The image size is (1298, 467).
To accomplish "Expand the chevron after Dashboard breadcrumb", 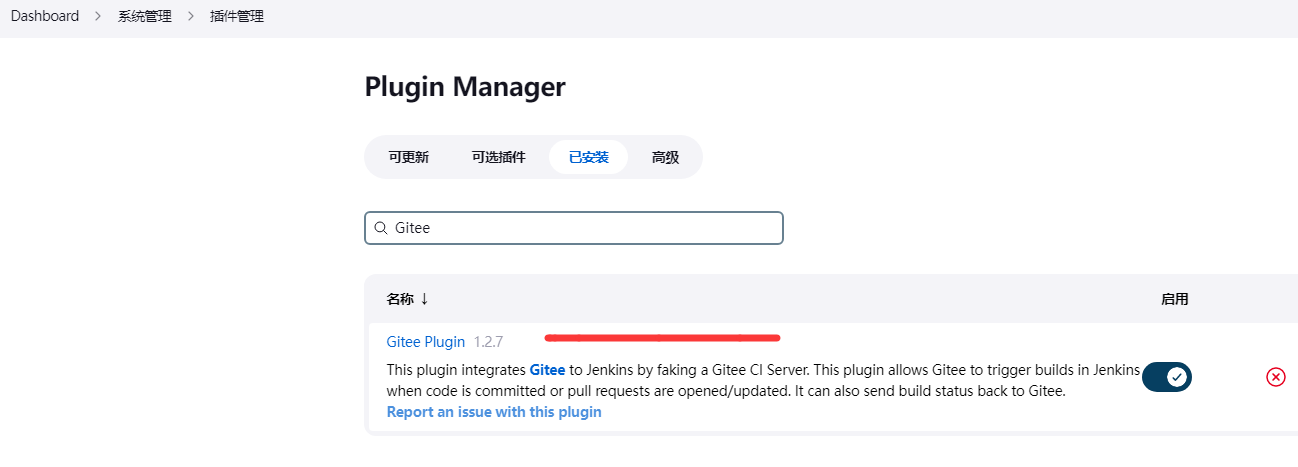I will pos(98,17).
